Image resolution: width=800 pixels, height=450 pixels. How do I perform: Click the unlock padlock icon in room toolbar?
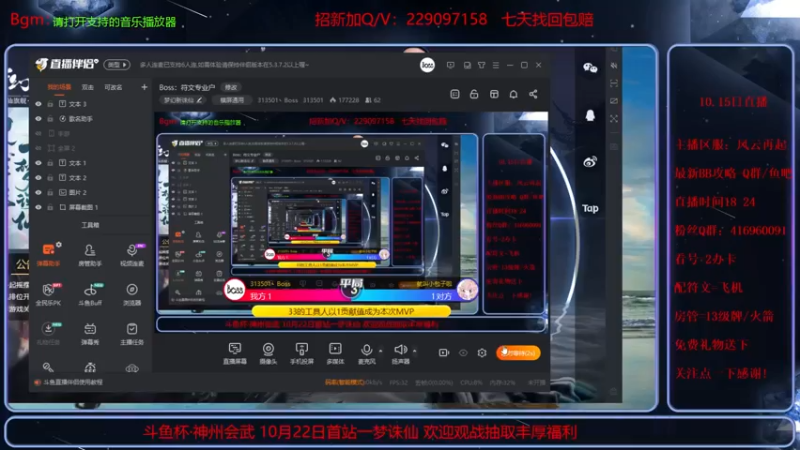pos(474,94)
